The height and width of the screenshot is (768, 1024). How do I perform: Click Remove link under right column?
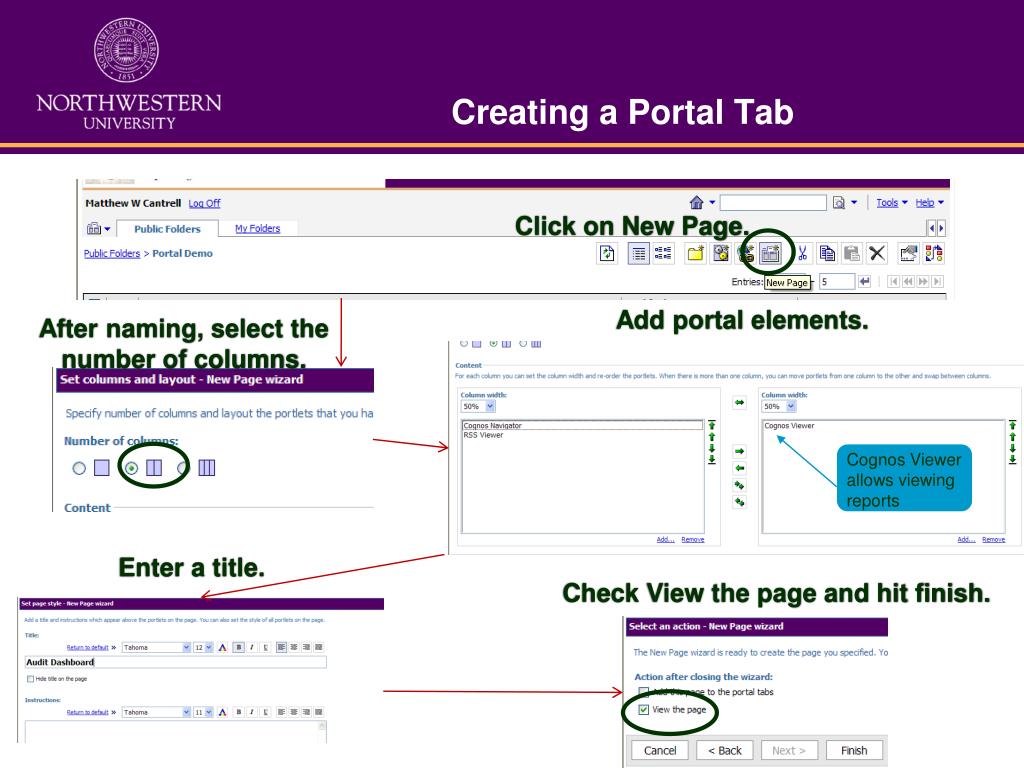click(993, 539)
